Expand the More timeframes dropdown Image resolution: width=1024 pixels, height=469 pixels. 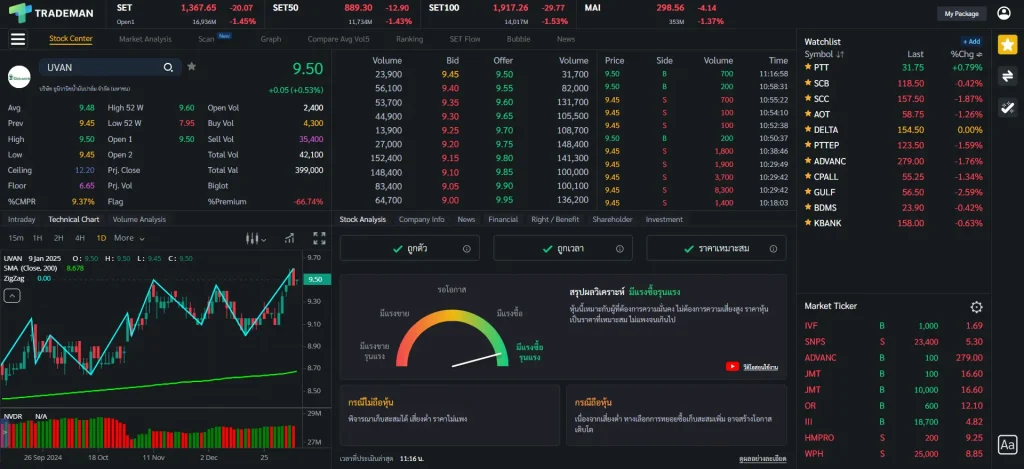point(129,238)
